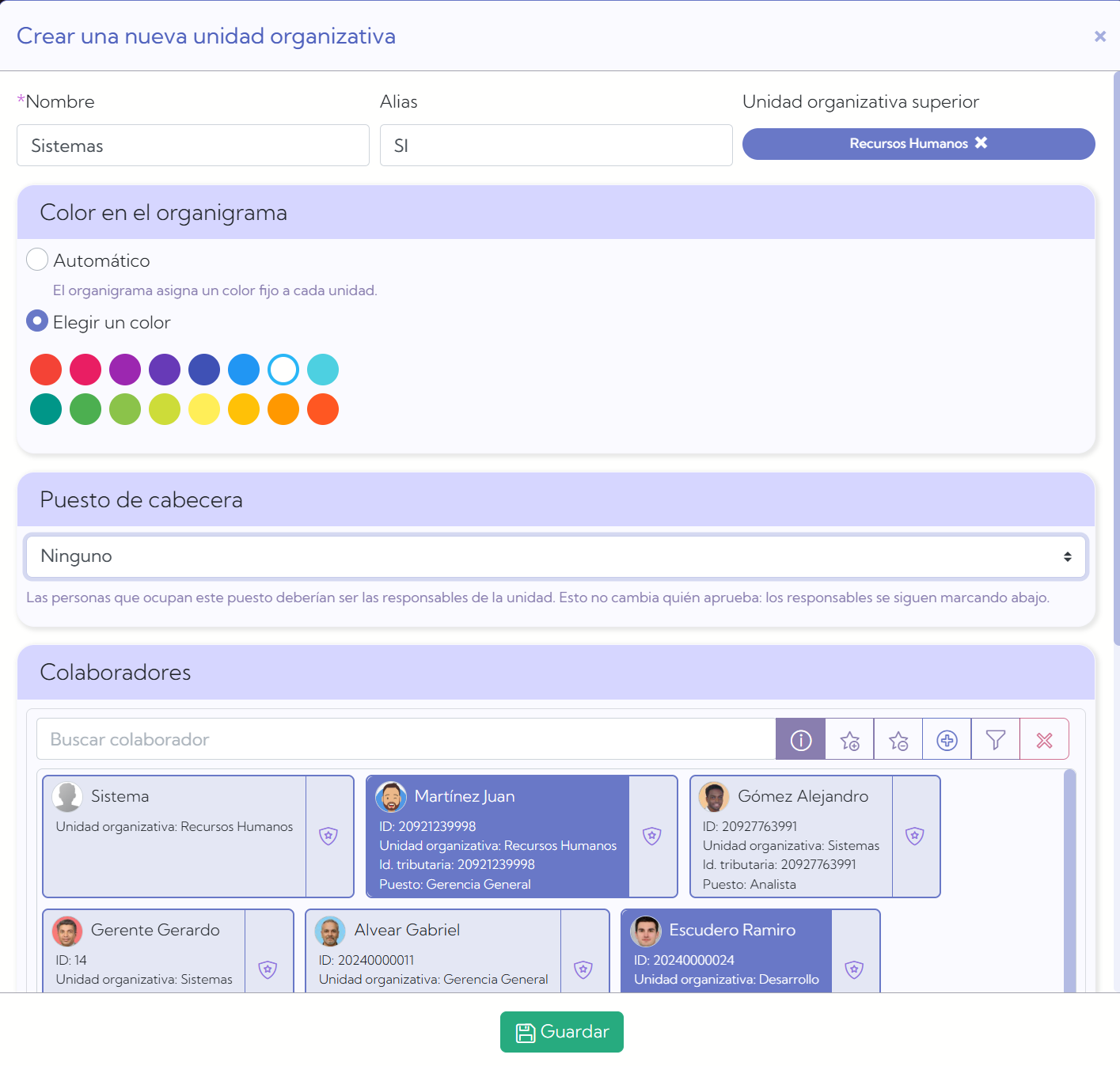Save the unit with Guardar button
This screenshot has height=1066, width=1120.
point(562,1032)
